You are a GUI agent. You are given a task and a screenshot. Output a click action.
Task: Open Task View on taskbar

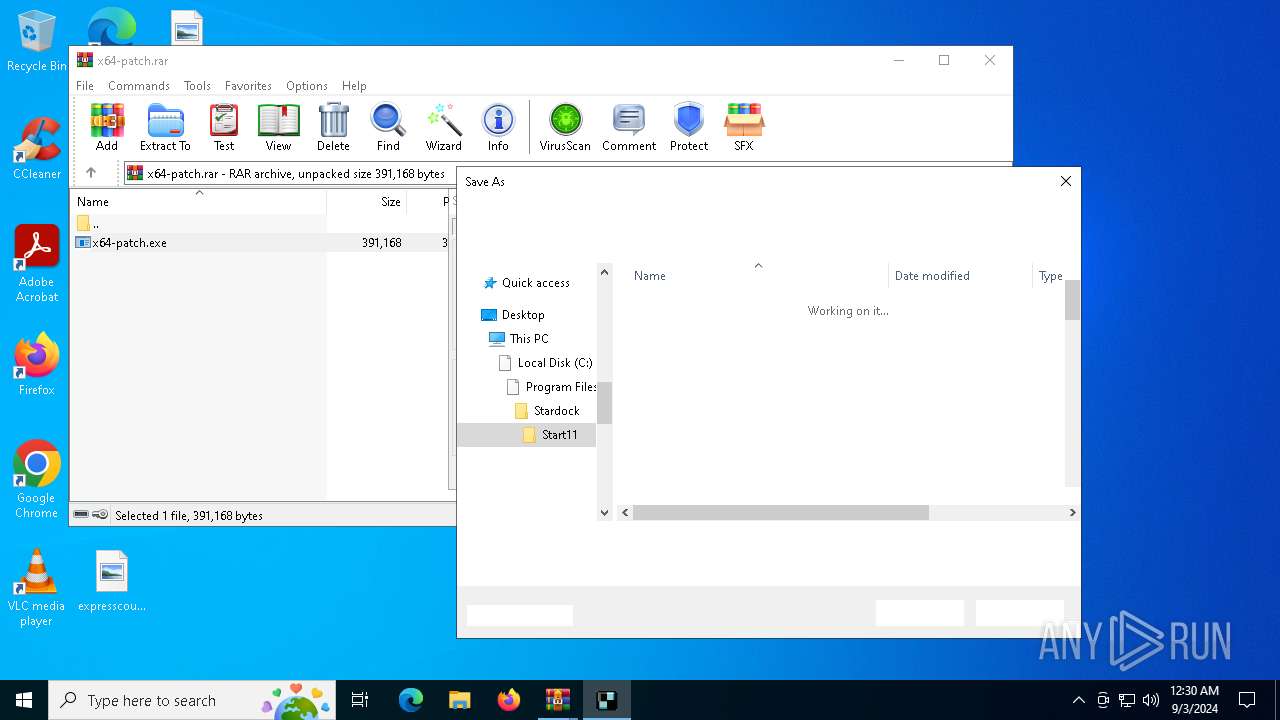[x=361, y=700]
